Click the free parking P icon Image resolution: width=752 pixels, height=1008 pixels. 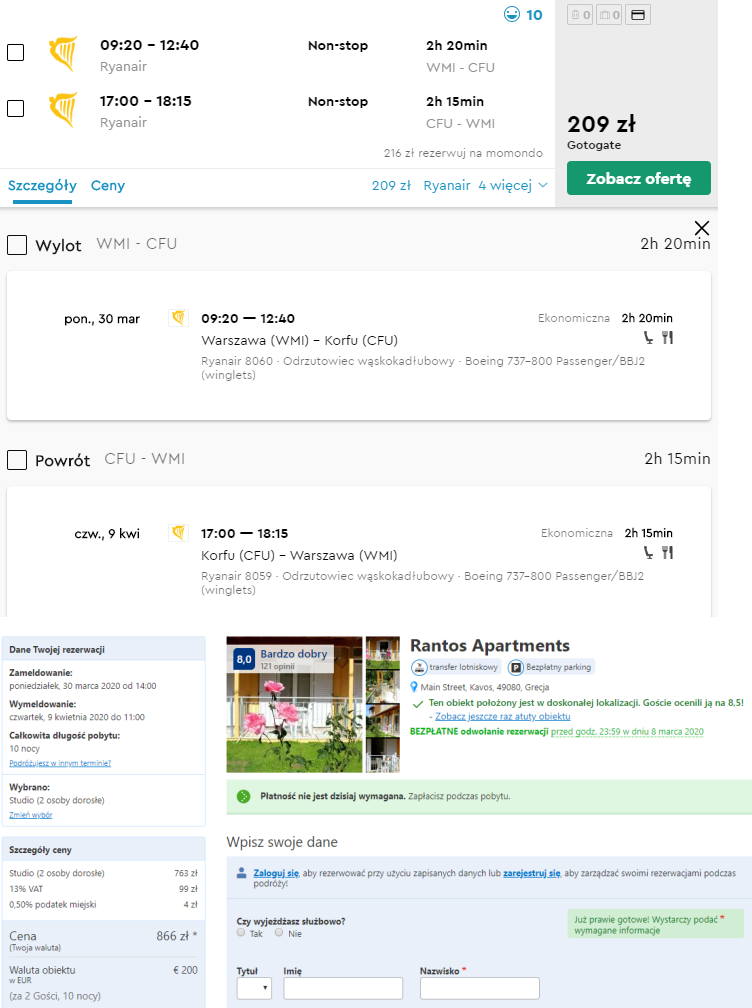coord(515,667)
